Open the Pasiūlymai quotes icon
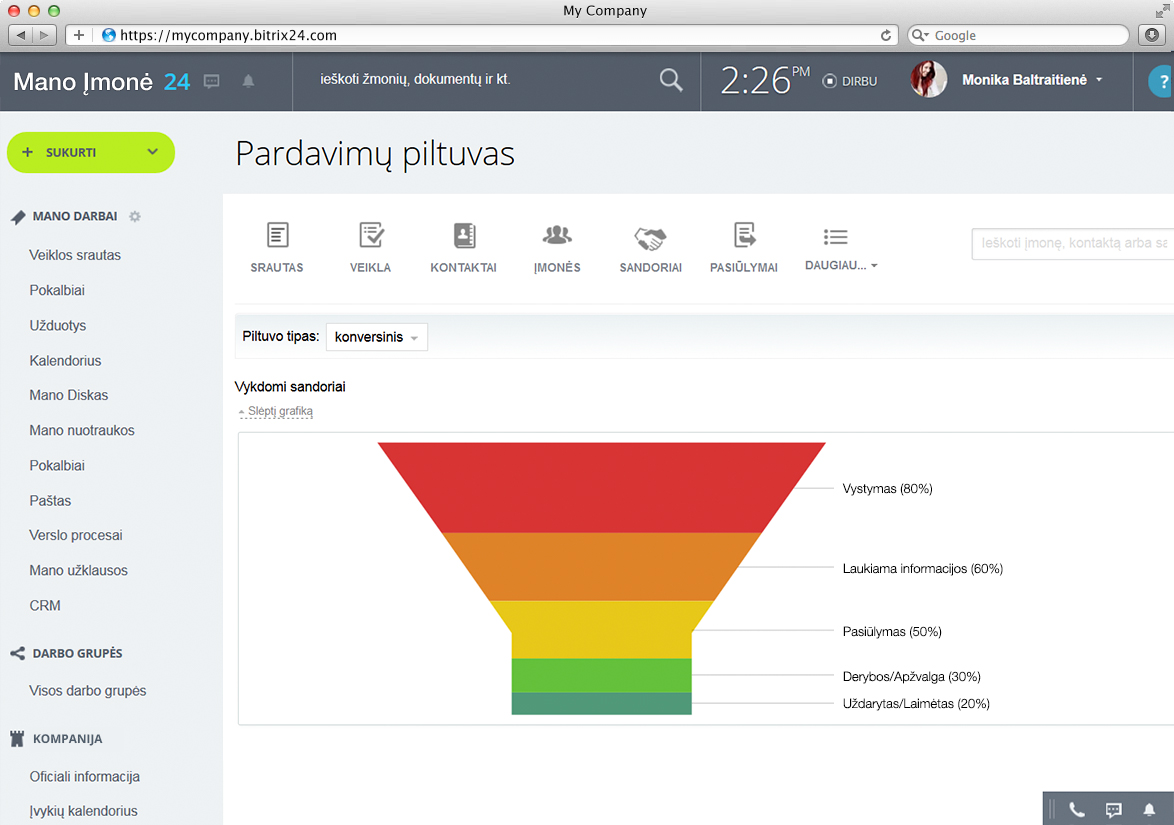The height and width of the screenshot is (825, 1174). (x=744, y=236)
